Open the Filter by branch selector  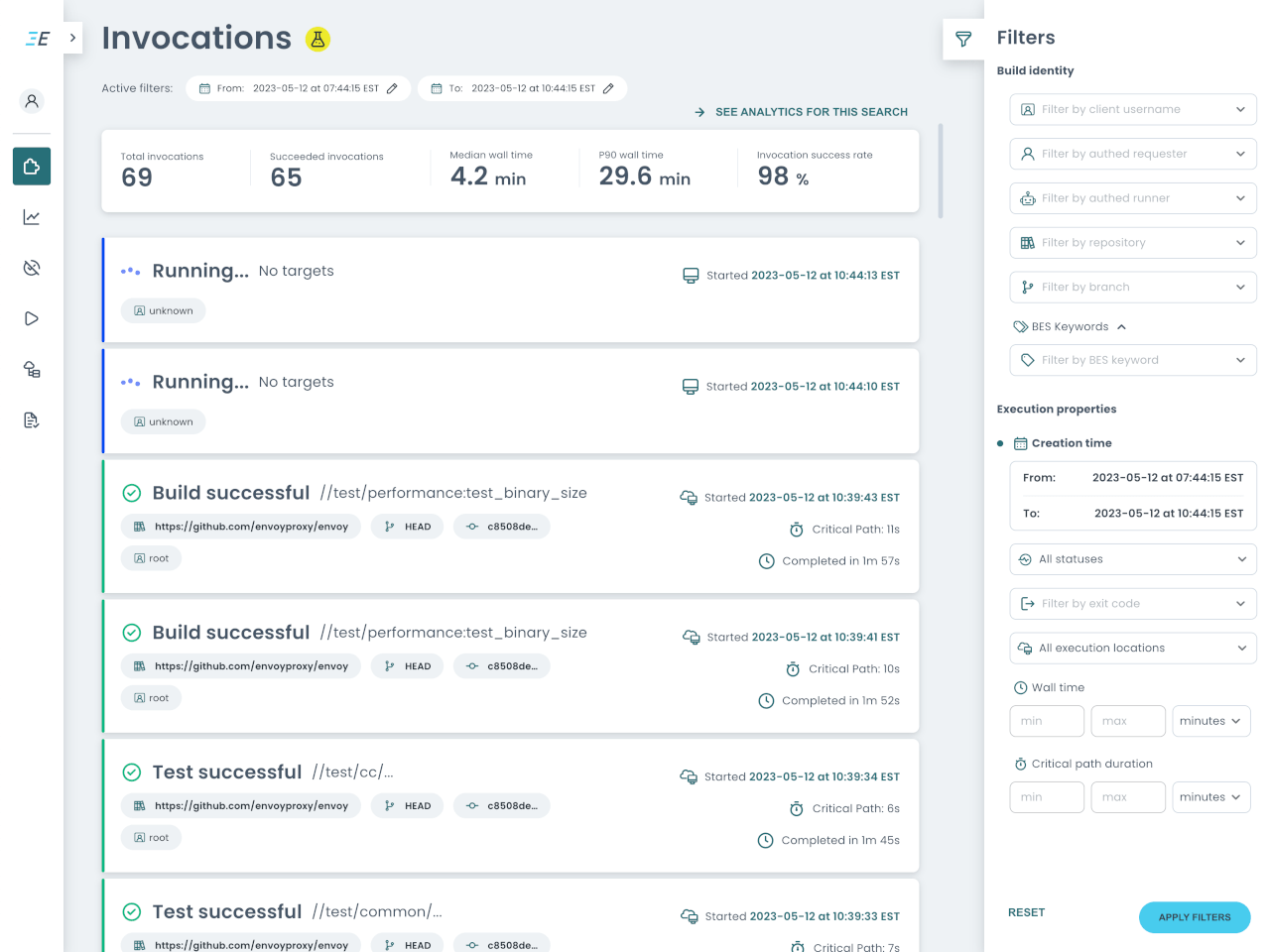pyautogui.click(x=1132, y=287)
